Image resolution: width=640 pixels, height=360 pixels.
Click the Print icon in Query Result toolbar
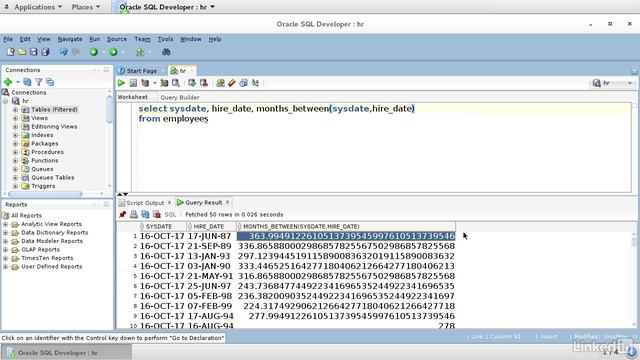(x=134, y=214)
